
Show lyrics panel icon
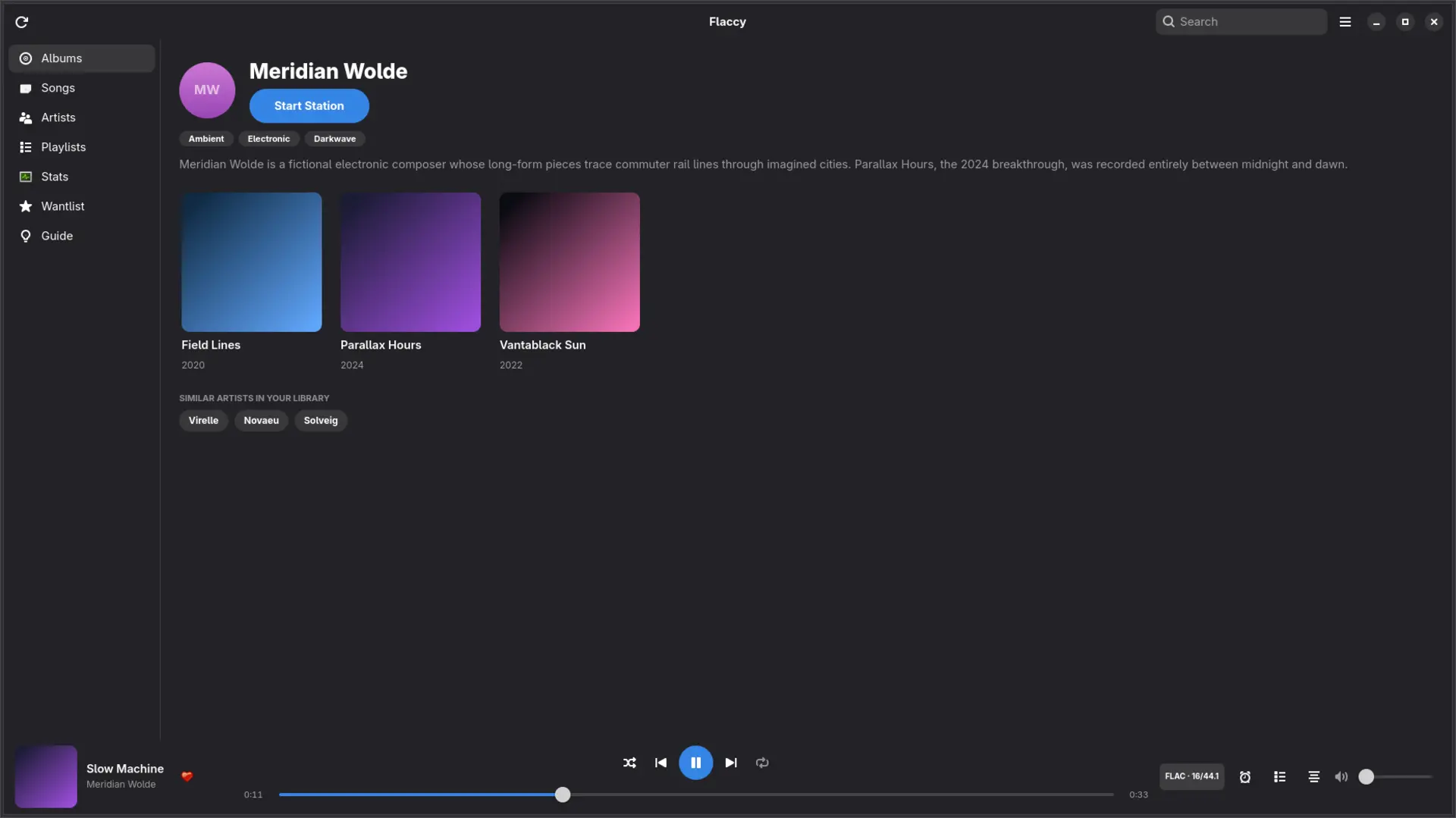pyautogui.click(x=1314, y=777)
